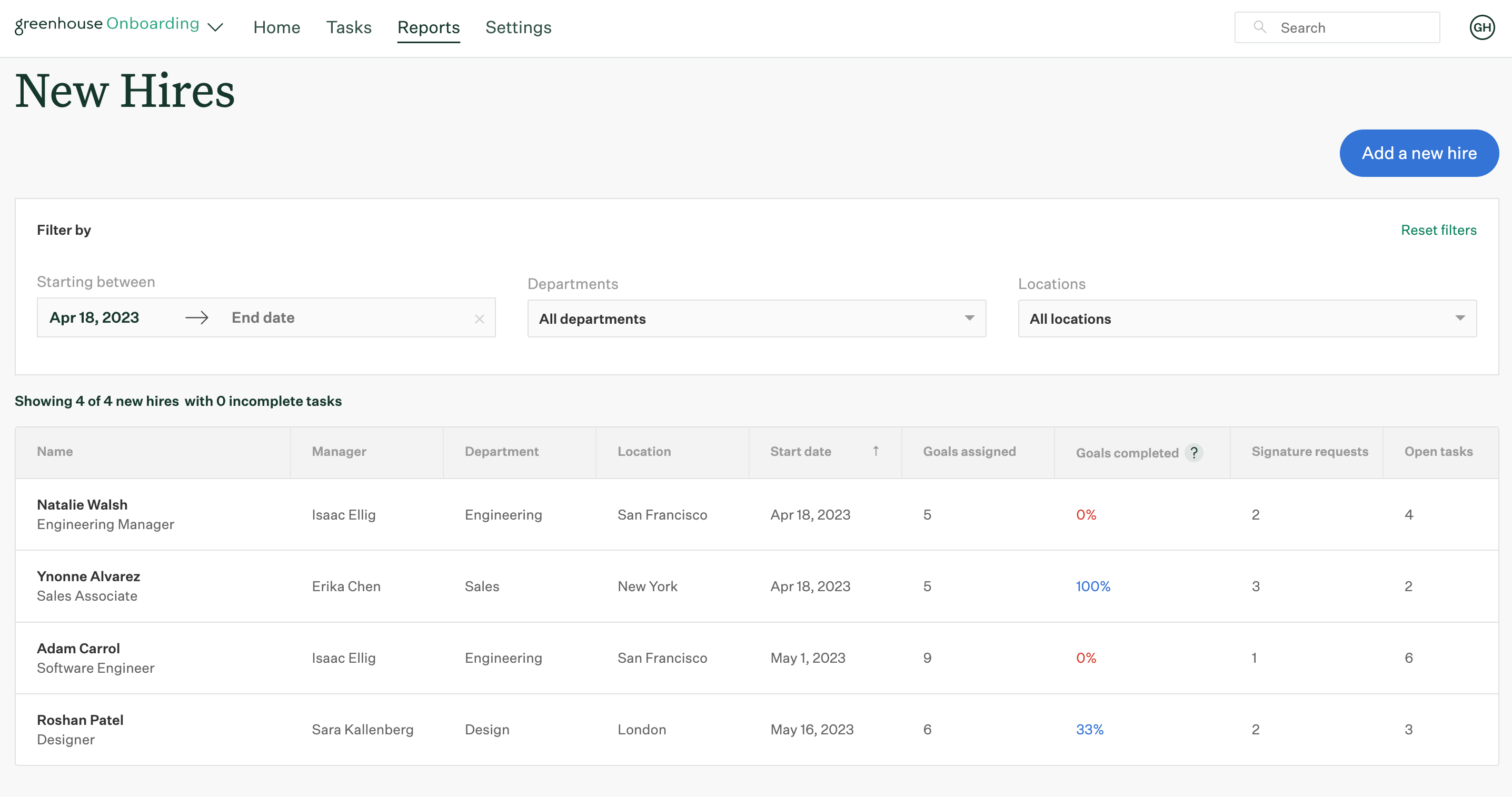The image size is (1512, 797).
Task: Sort by the Signature requests column header
Action: [x=1309, y=451]
